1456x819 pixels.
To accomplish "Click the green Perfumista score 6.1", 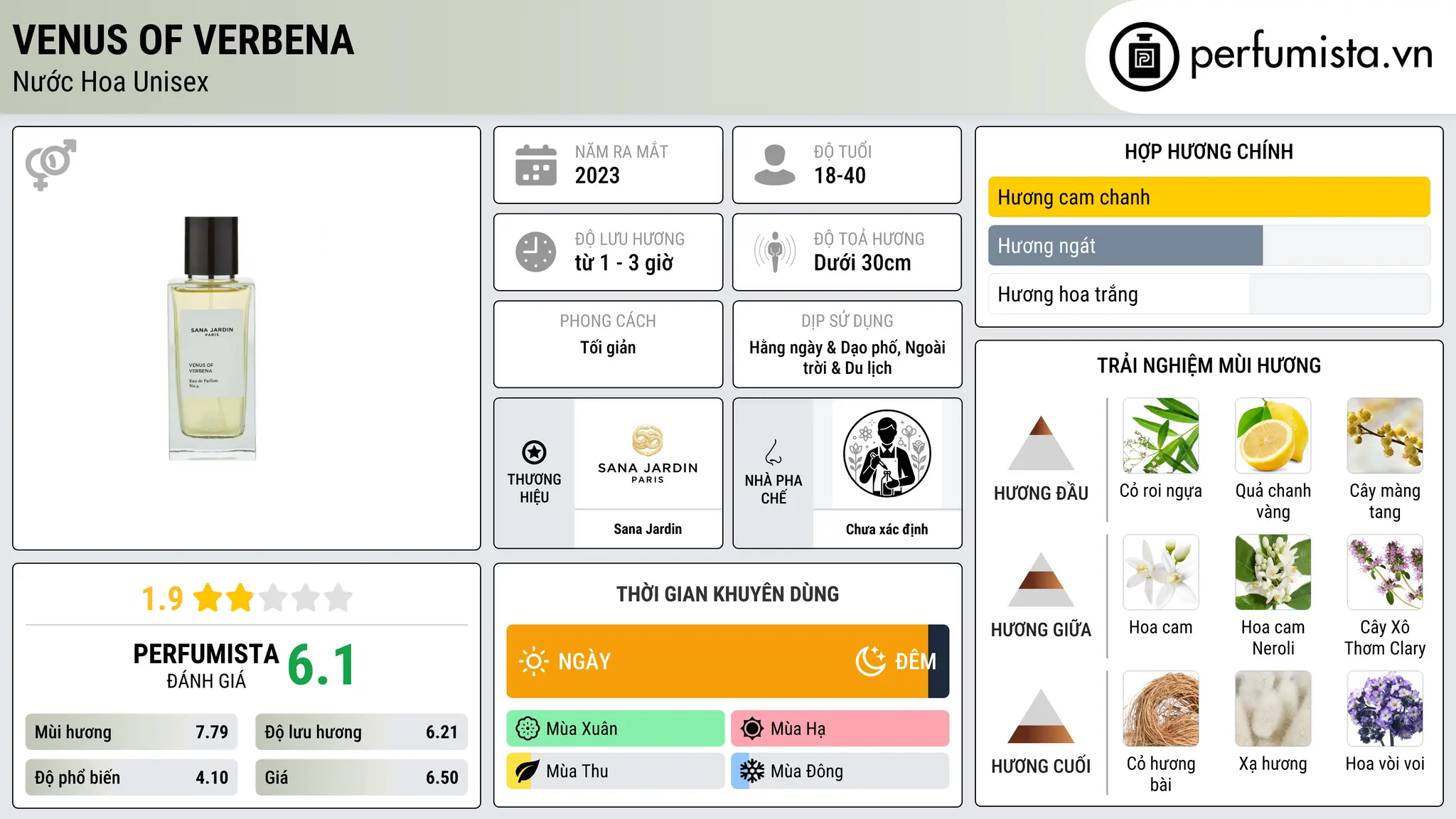I will (321, 665).
